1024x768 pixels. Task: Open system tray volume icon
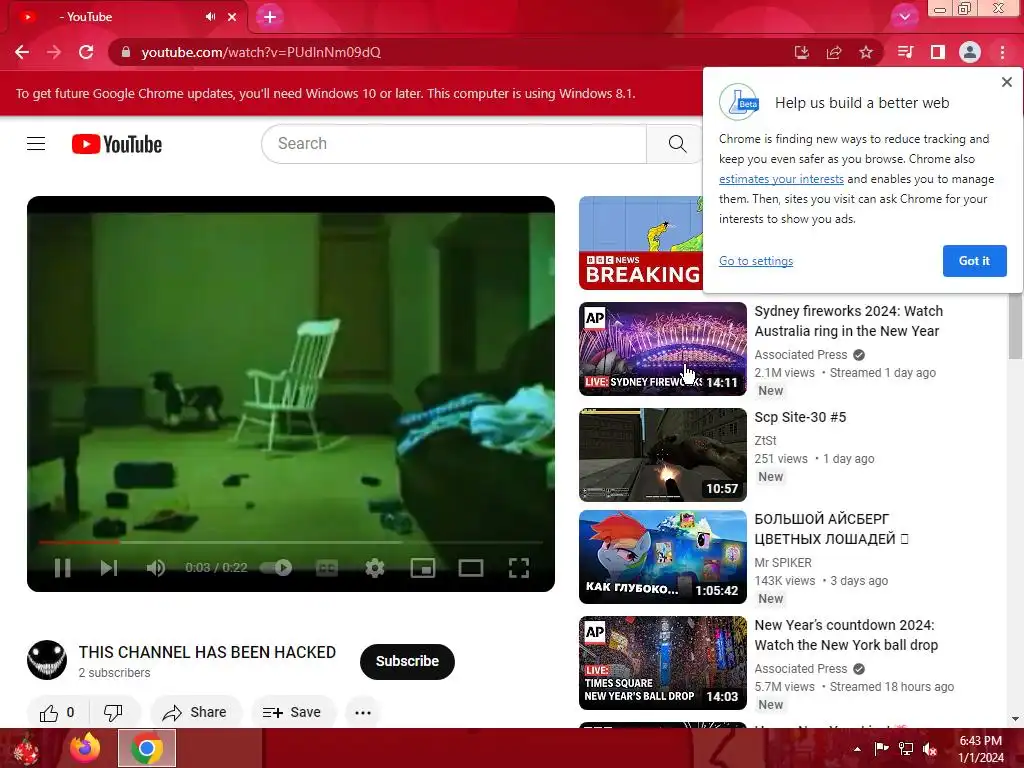click(929, 749)
